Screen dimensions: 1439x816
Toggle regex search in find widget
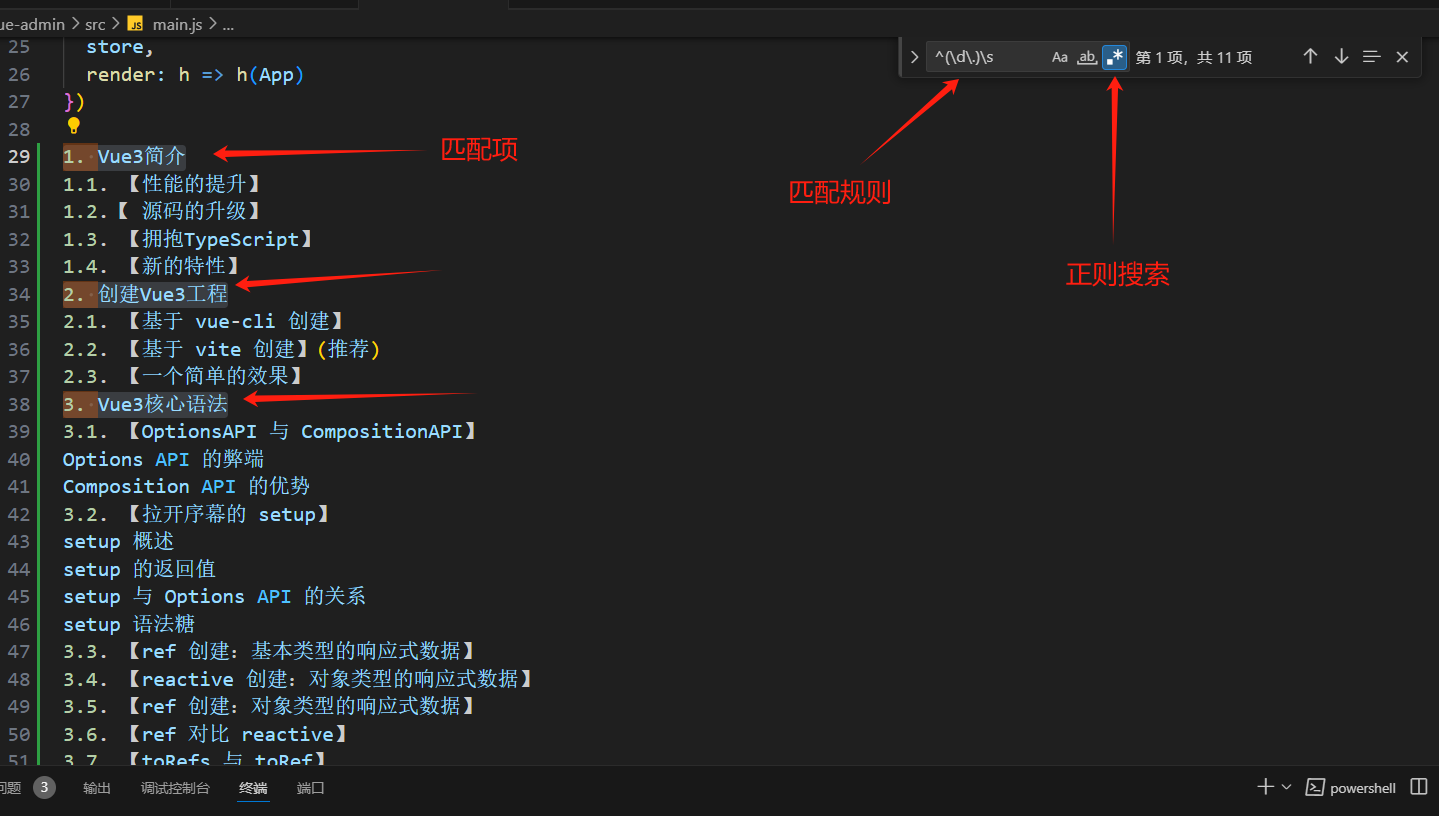click(1114, 57)
